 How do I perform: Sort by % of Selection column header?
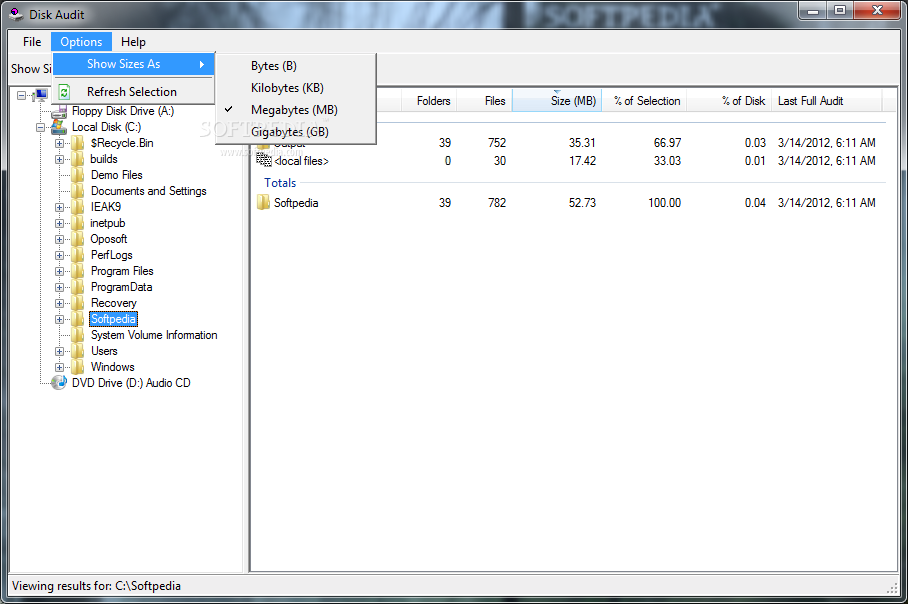point(644,101)
